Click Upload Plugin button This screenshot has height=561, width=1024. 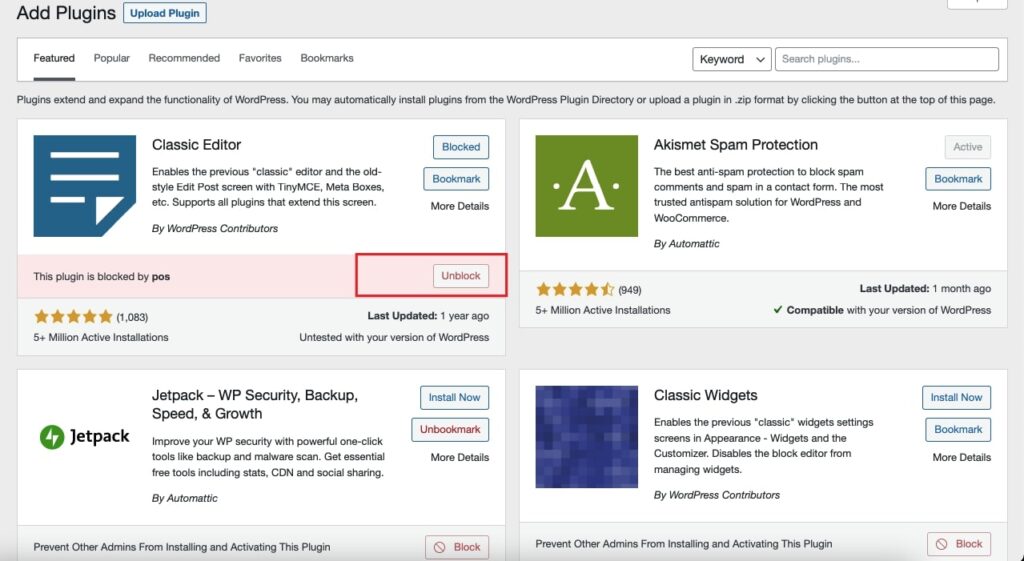pyautogui.click(x=165, y=13)
